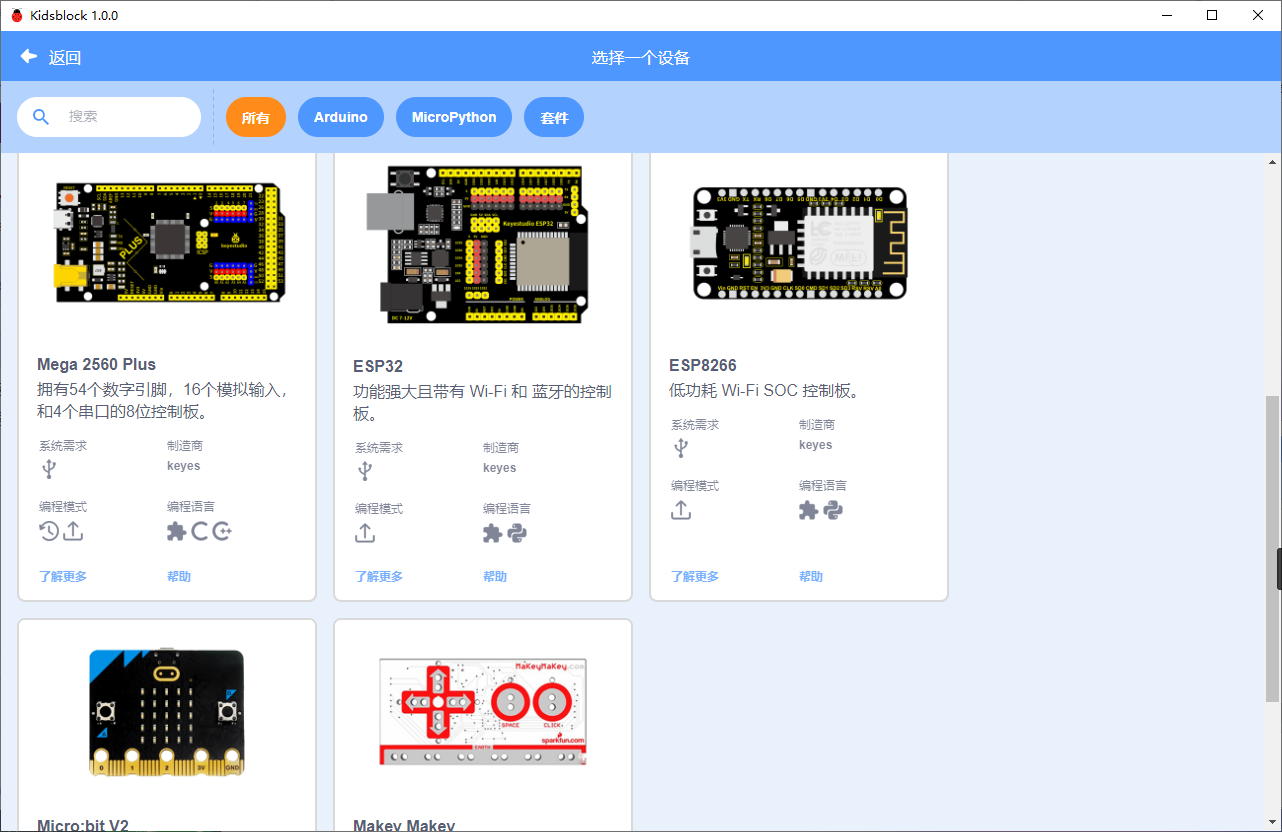Viewport: 1282px width, 832px height.
Task: Choose the Mega 2560 Plus board image
Action: tap(168, 243)
